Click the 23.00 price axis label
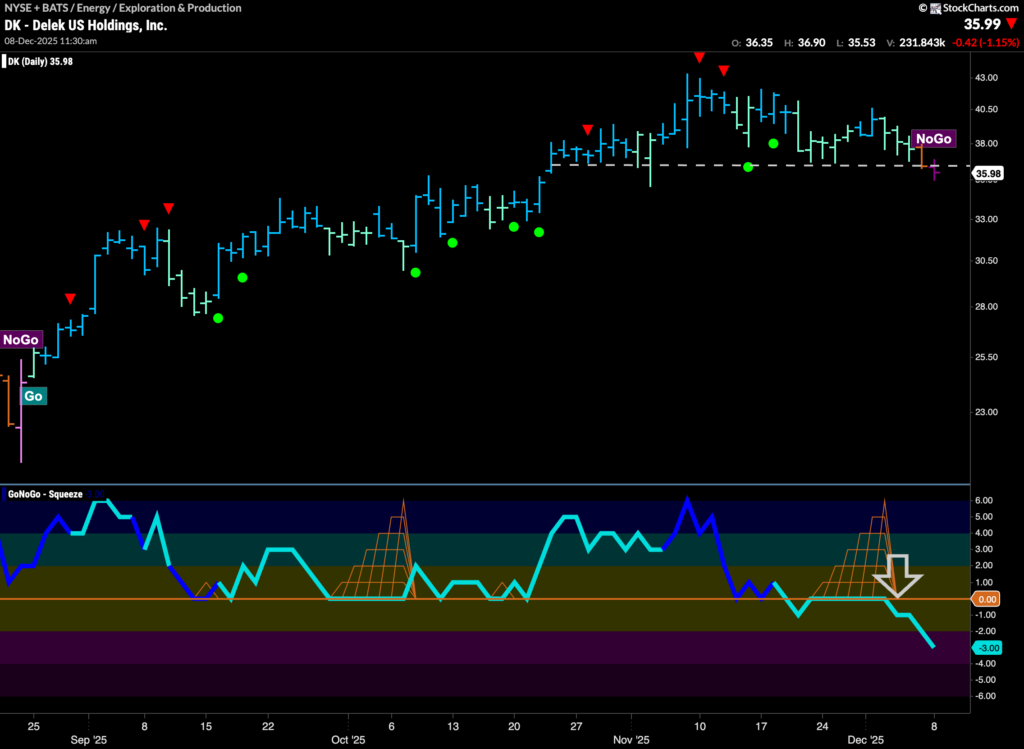This screenshot has width=1024, height=749. pos(986,411)
